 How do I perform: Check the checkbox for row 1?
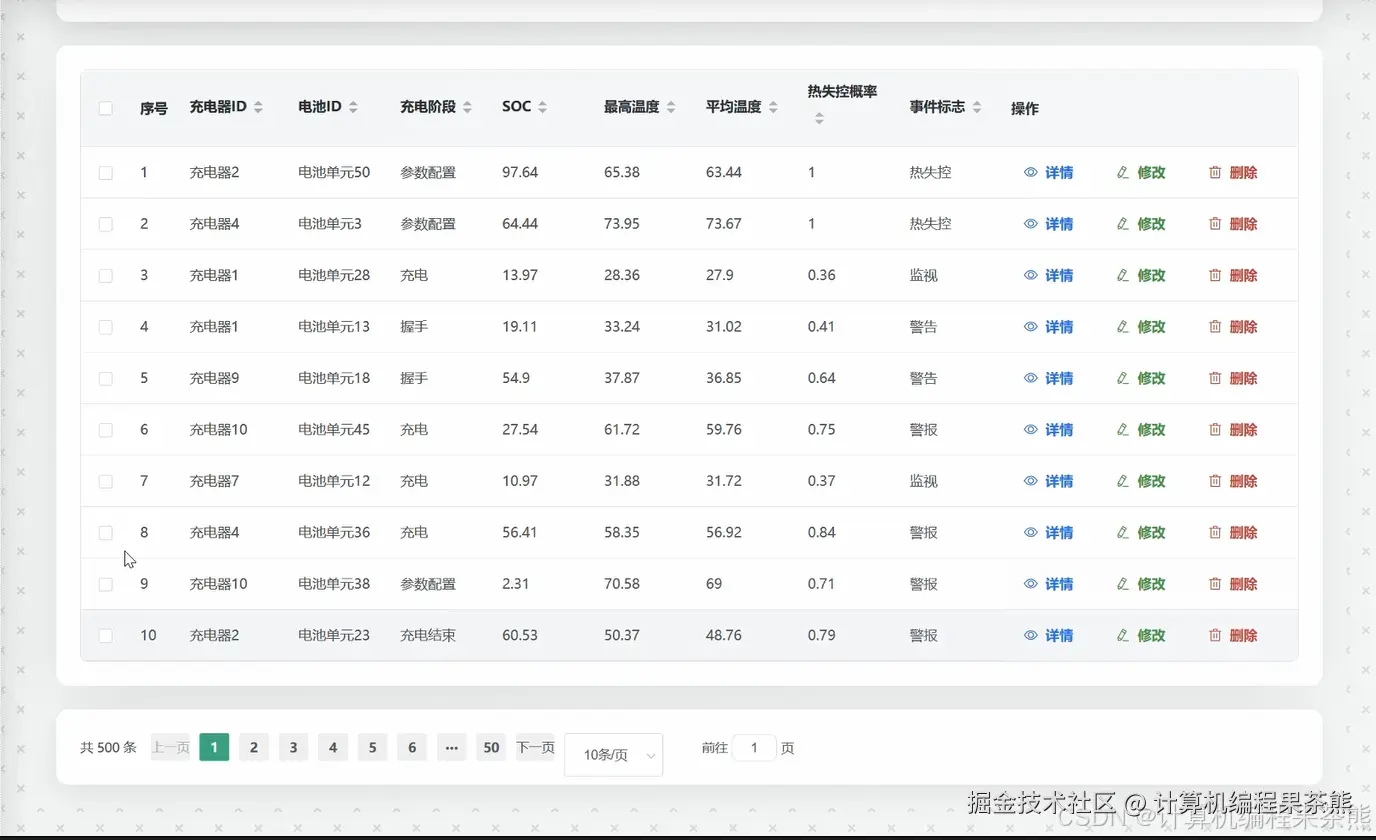tap(105, 171)
